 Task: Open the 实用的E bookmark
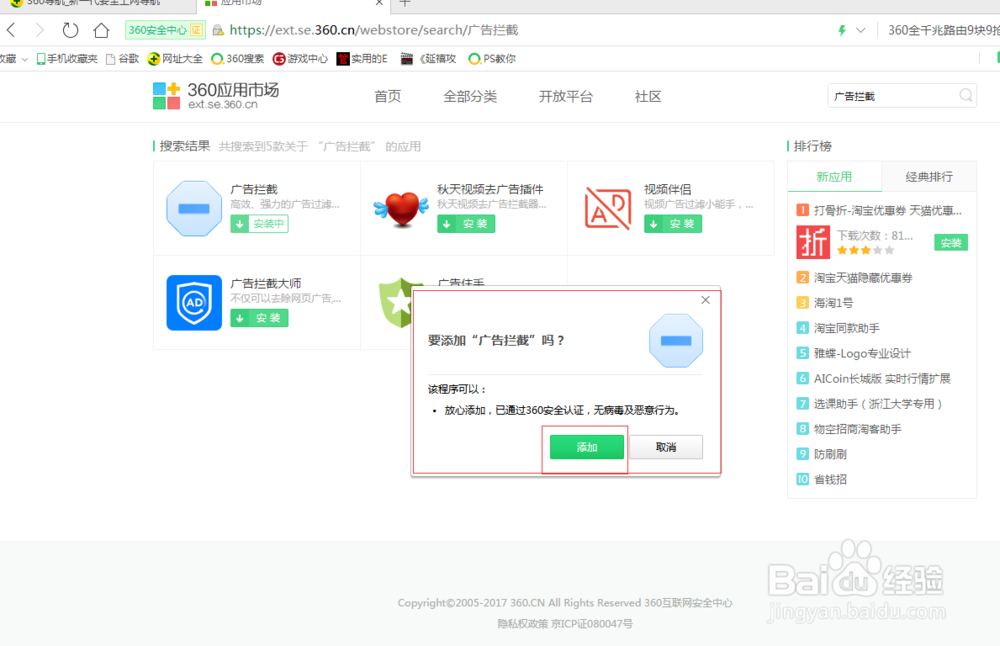[x=362, y=59]
